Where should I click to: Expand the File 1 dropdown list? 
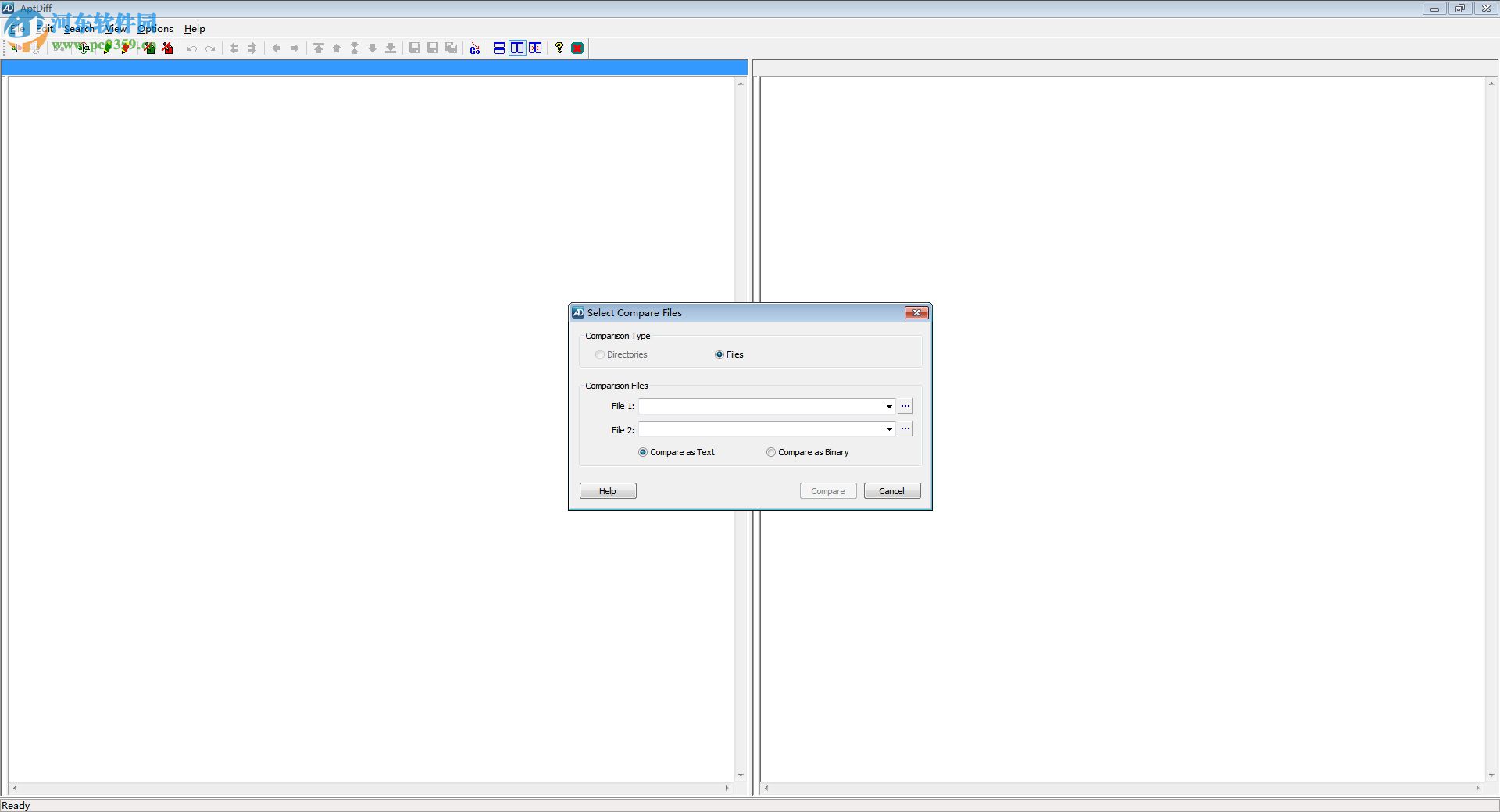coord(889,406)
